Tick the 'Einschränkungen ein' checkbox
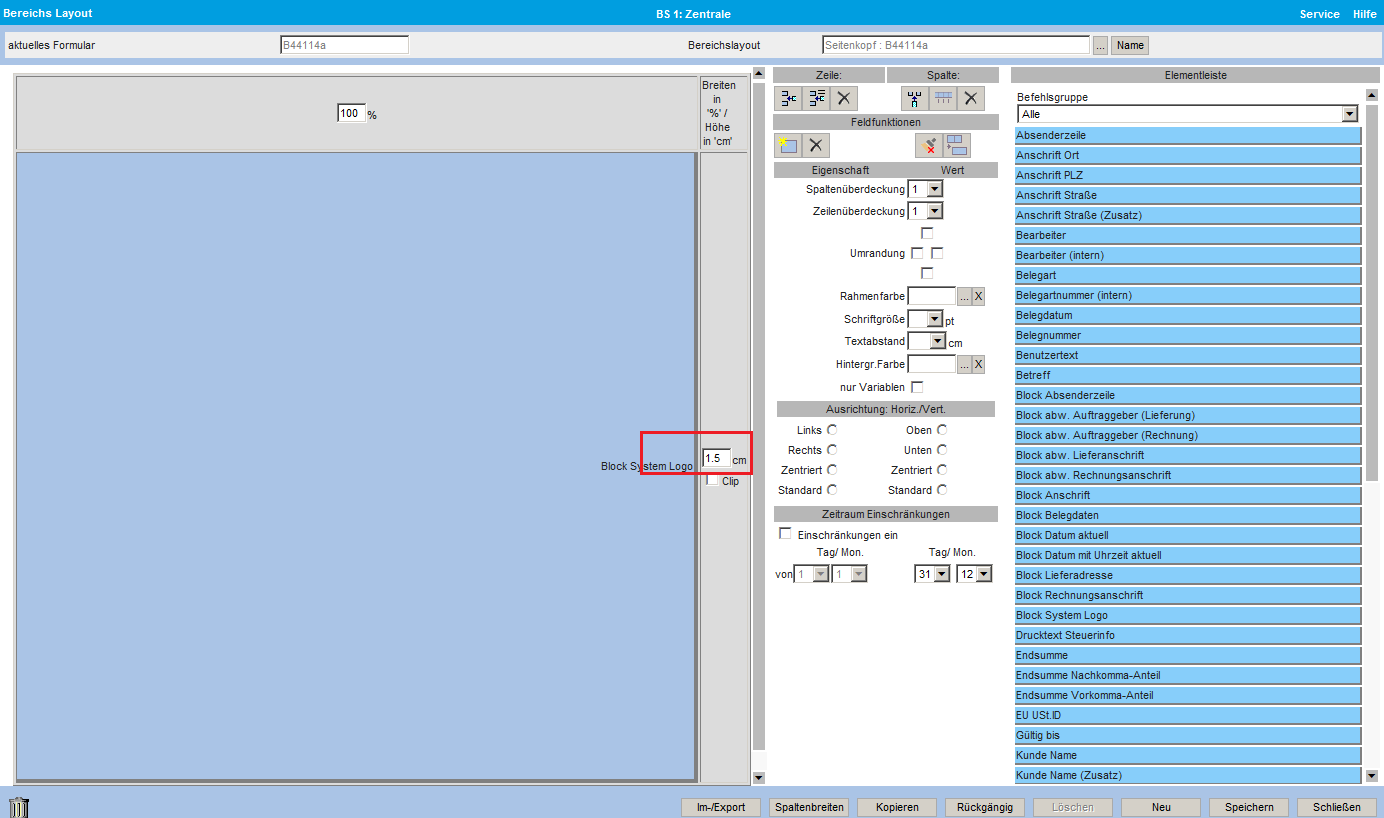The height and width of the screenshot is (818, 1384). (785, 534)
